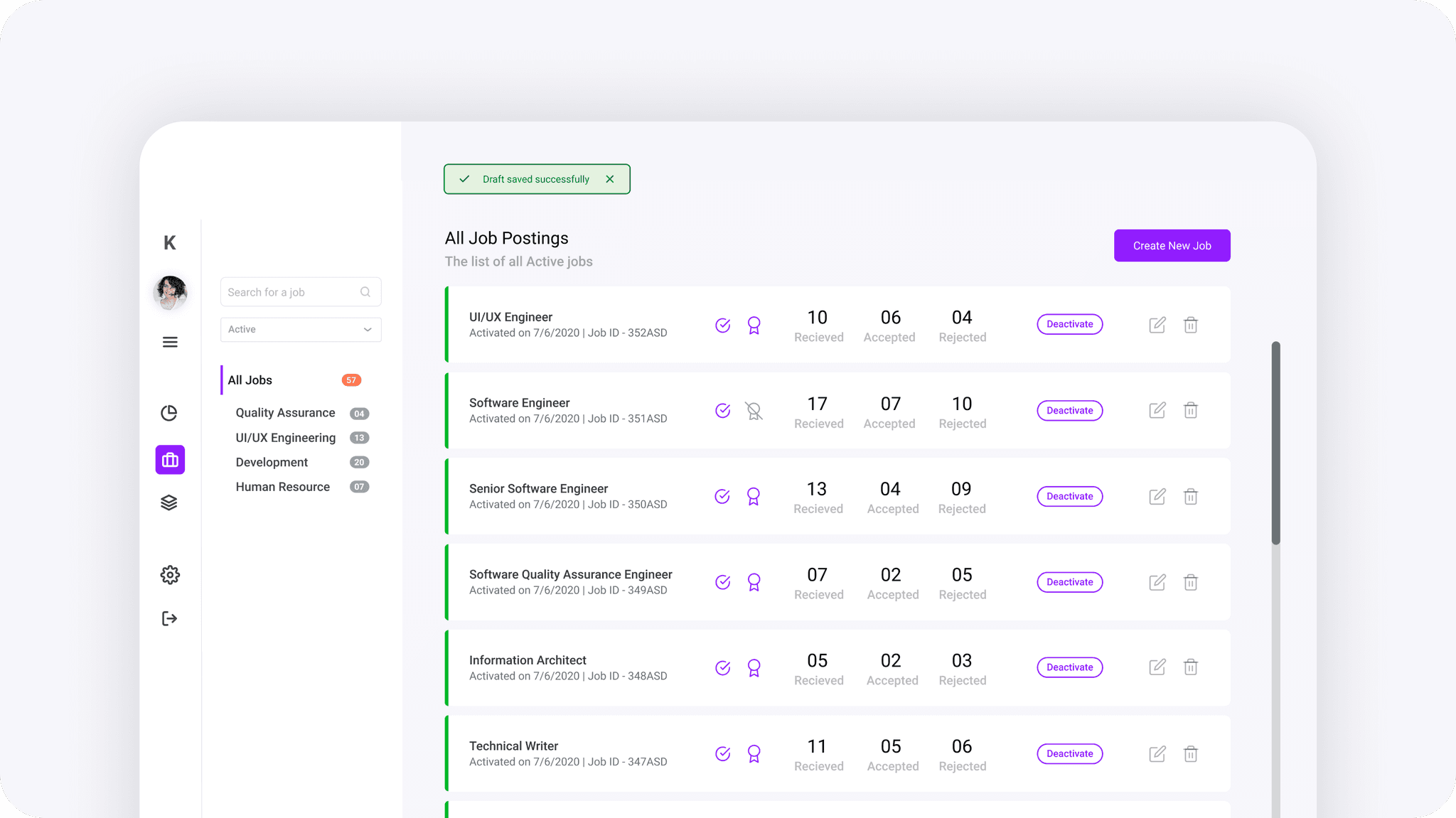The width and height of the screenshot is (1456, 818).
Task: Edit the UI/UX Engineer job posting
Action: pos(1157,325)
